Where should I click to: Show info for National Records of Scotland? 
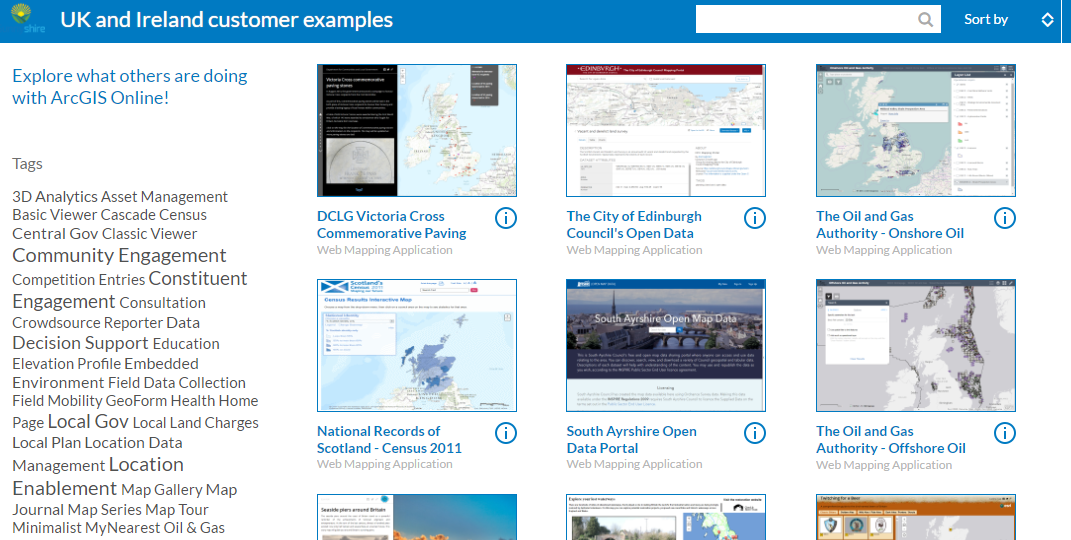[x=505, y=433]
